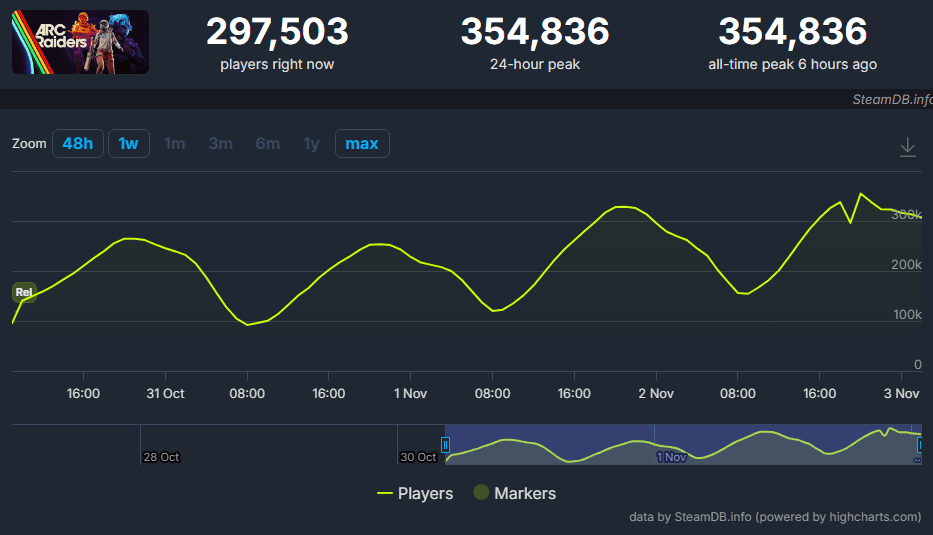Click the SteamDB.info watermark text

(x=891, y=100)
